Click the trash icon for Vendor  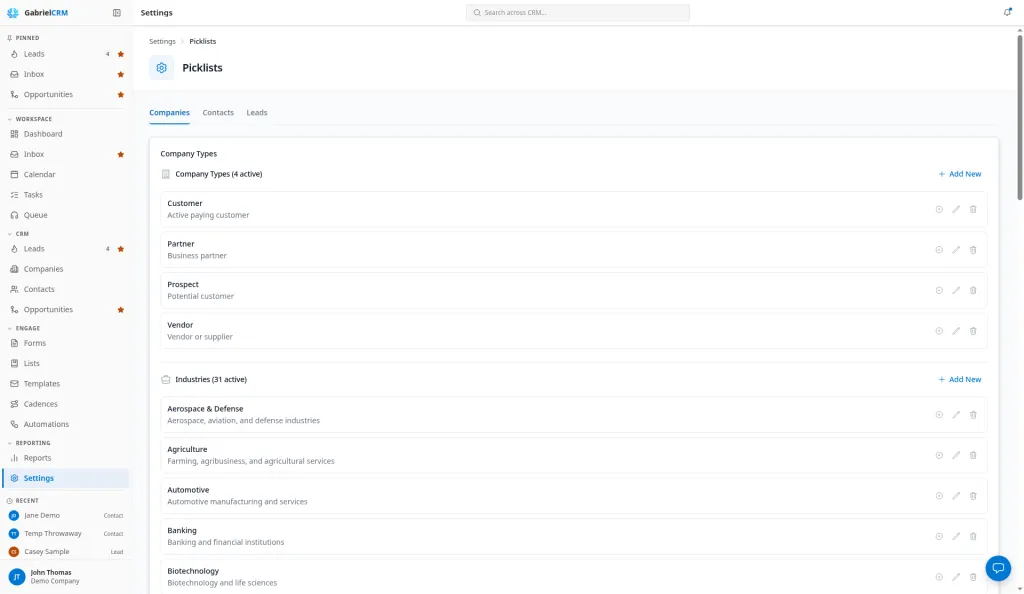[x=973, y=331]
